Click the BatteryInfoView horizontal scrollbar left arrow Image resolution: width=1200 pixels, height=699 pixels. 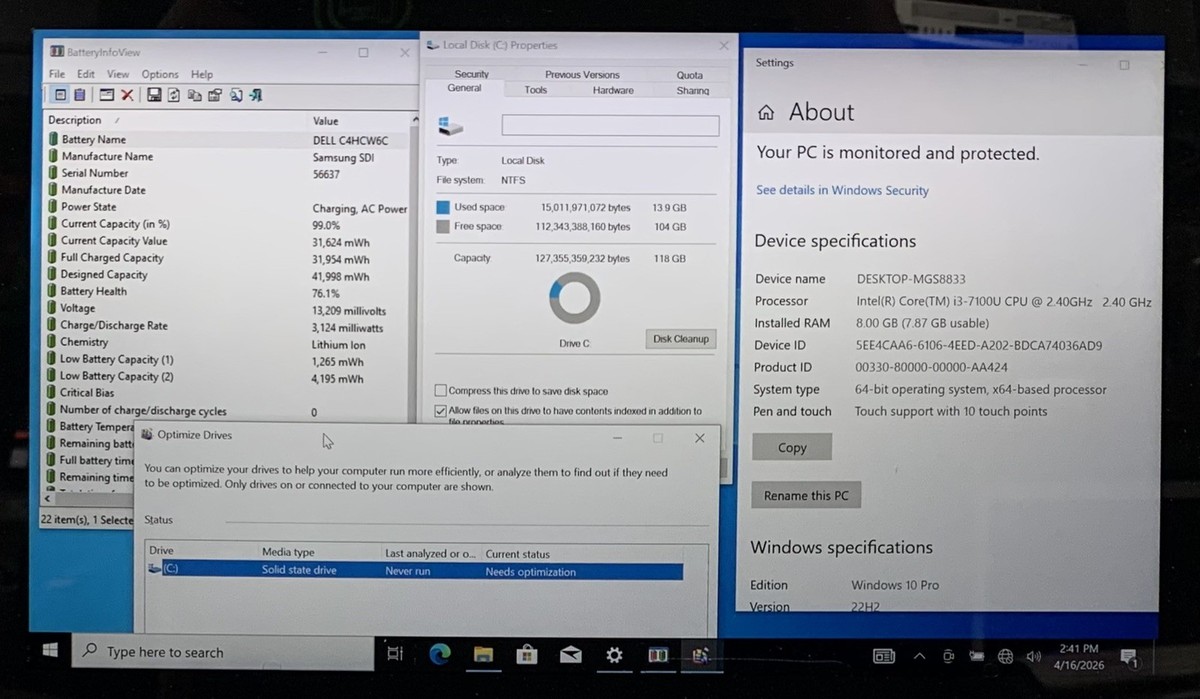coord(49,499)
